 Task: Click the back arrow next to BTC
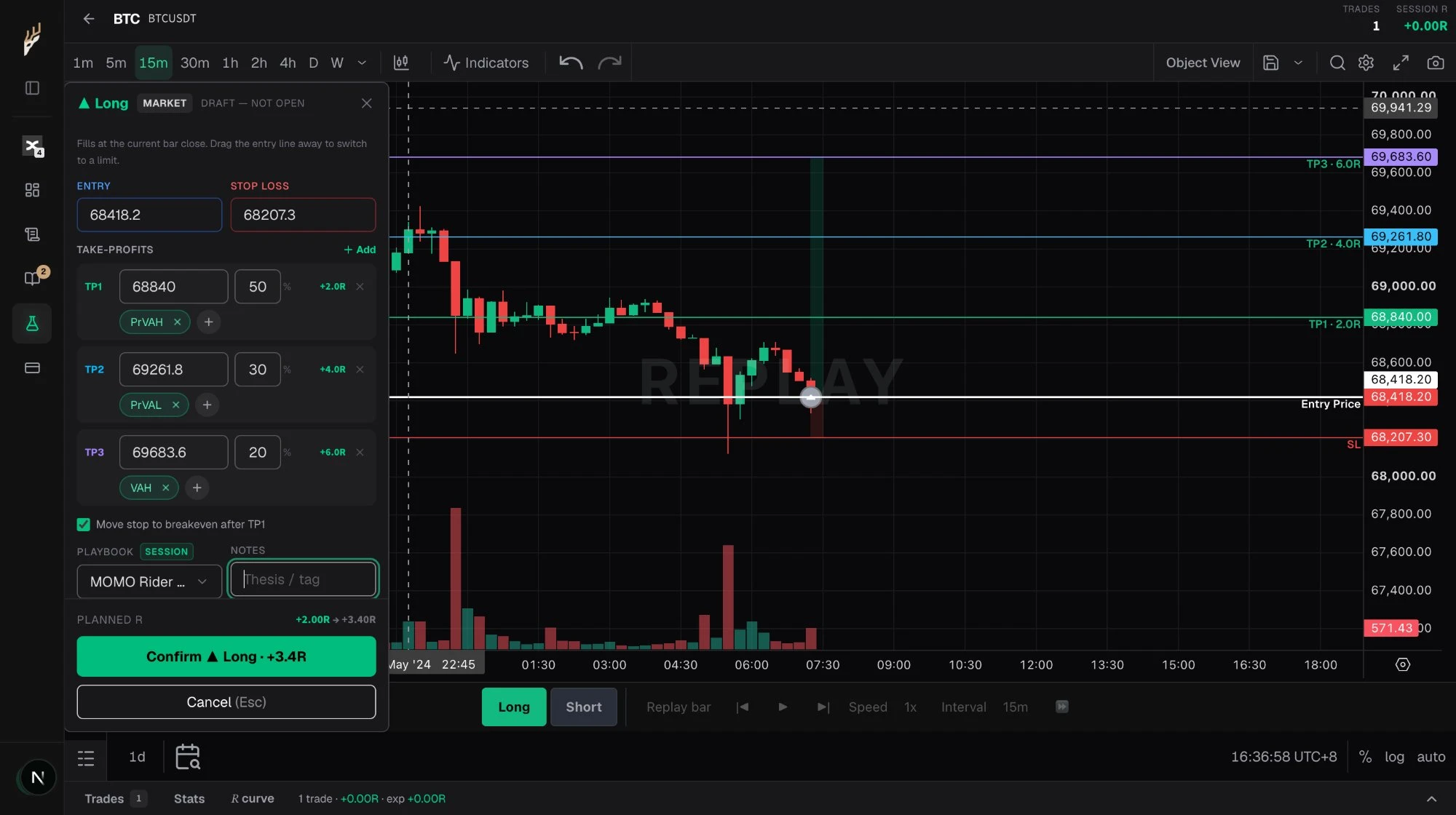tap(88, 19)
